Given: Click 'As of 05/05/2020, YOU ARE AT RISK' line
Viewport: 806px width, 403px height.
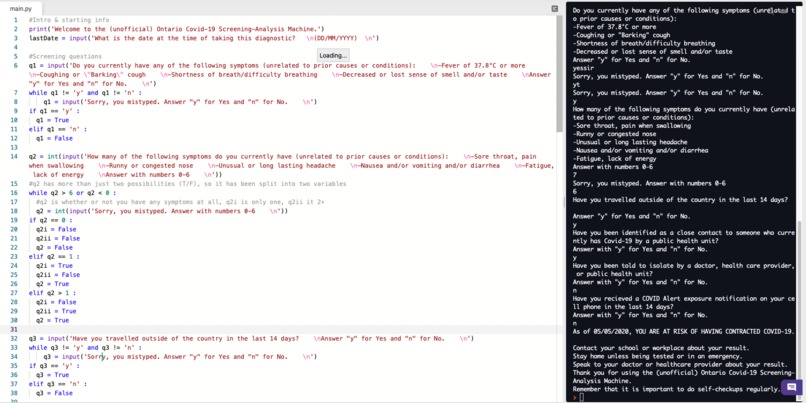Looking at the screenshot, I should click(684, 332).
